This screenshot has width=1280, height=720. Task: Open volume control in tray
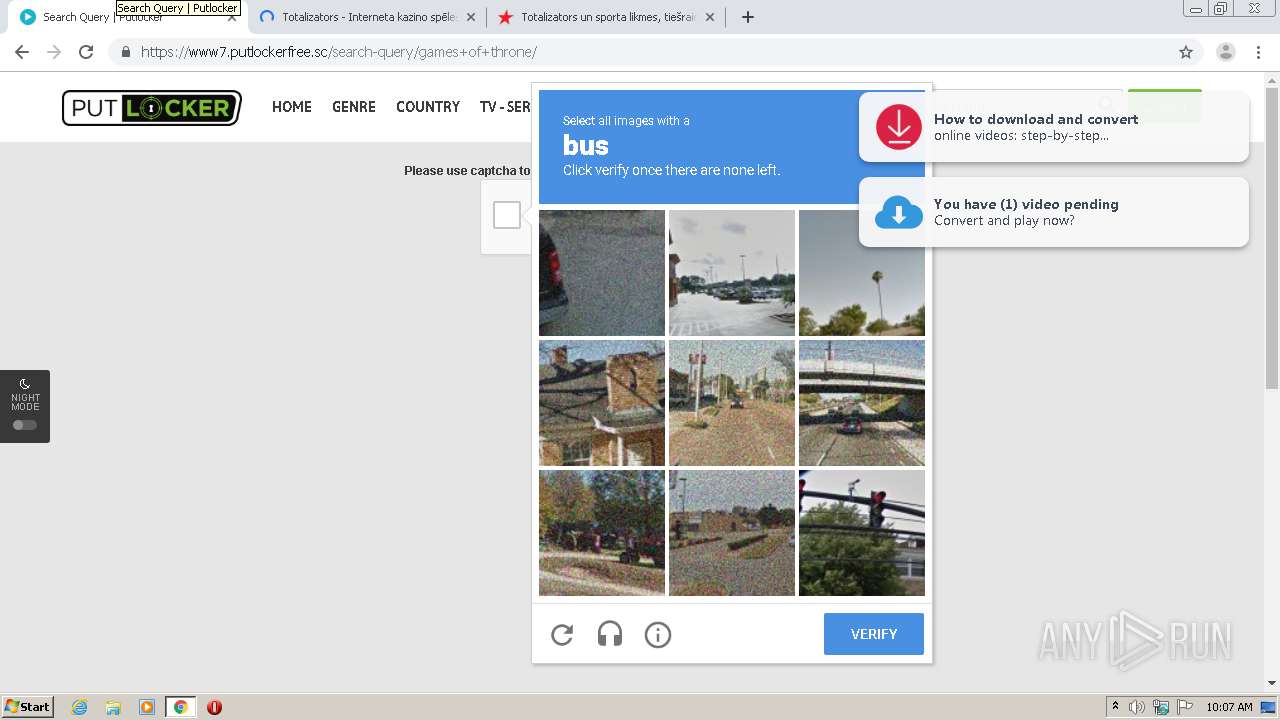(x=1137, y=707)
